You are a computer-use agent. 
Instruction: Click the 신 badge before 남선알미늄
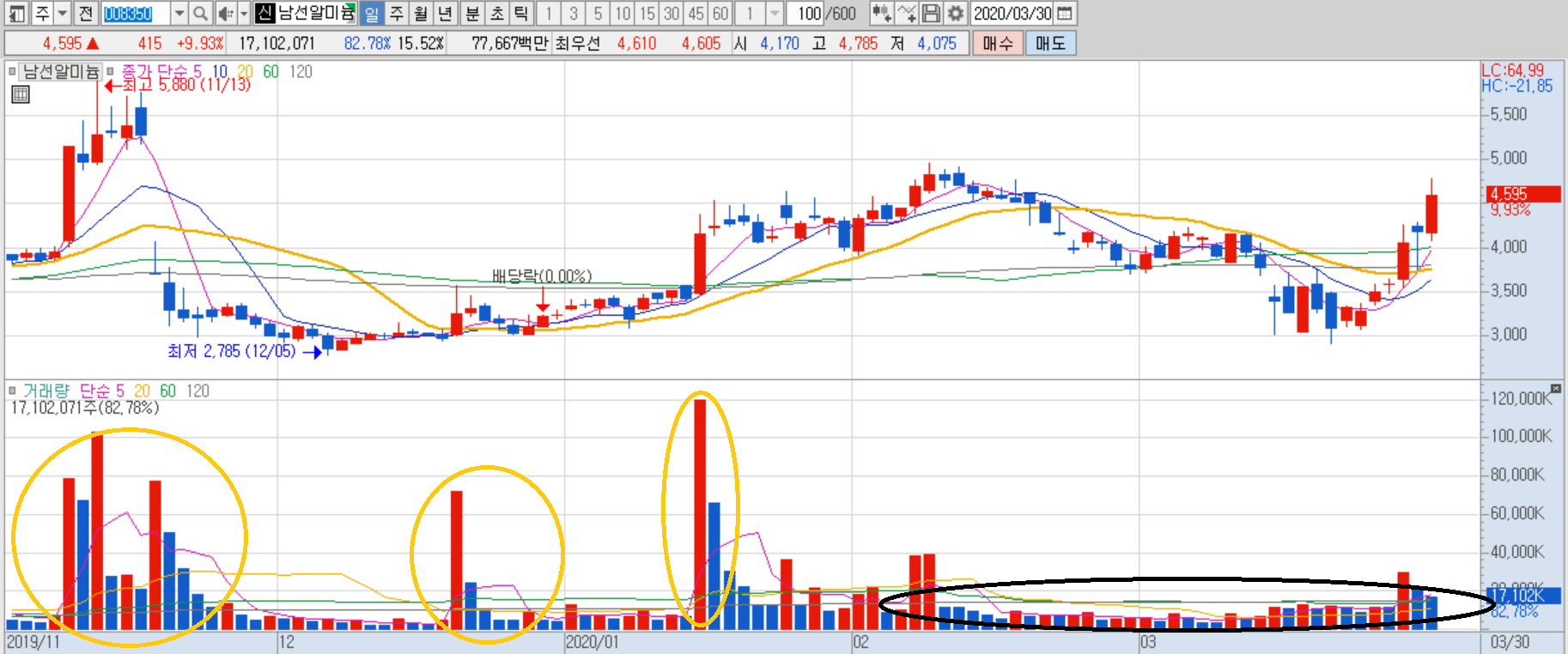coord(265,13)
